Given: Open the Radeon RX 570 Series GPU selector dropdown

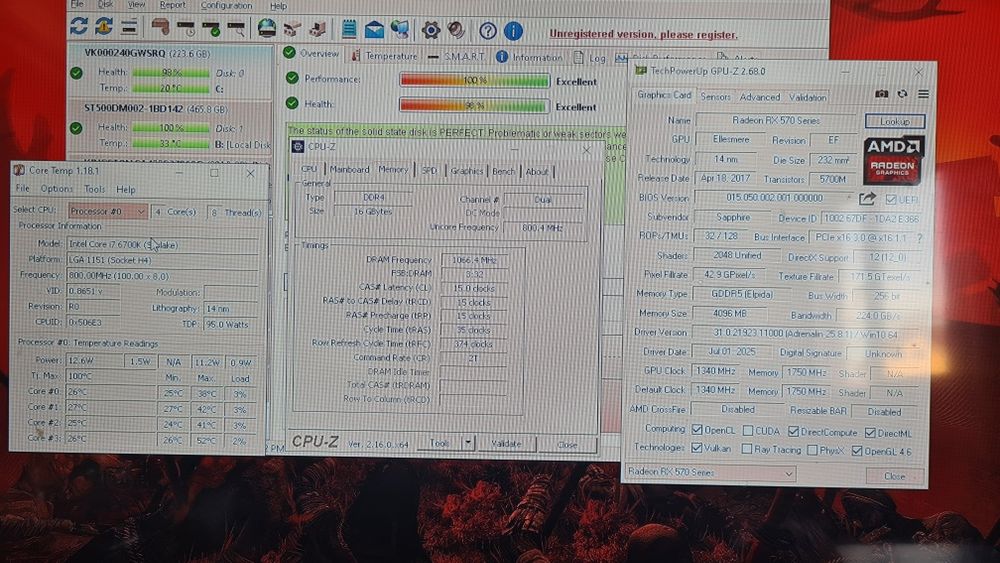Looking at the screenshot, I should pos(710,472).
